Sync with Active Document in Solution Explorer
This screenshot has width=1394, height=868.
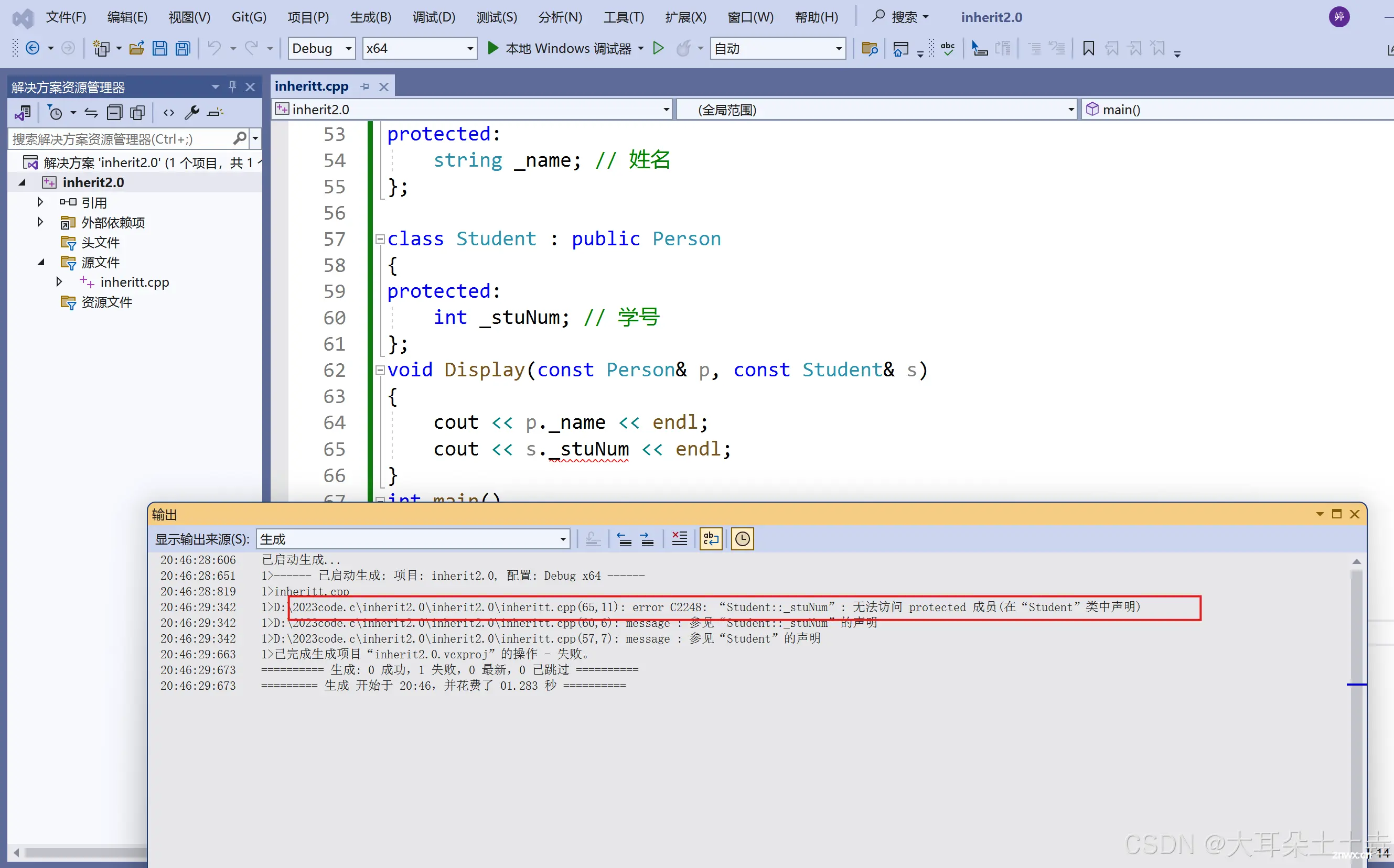(x=91, y=113)
